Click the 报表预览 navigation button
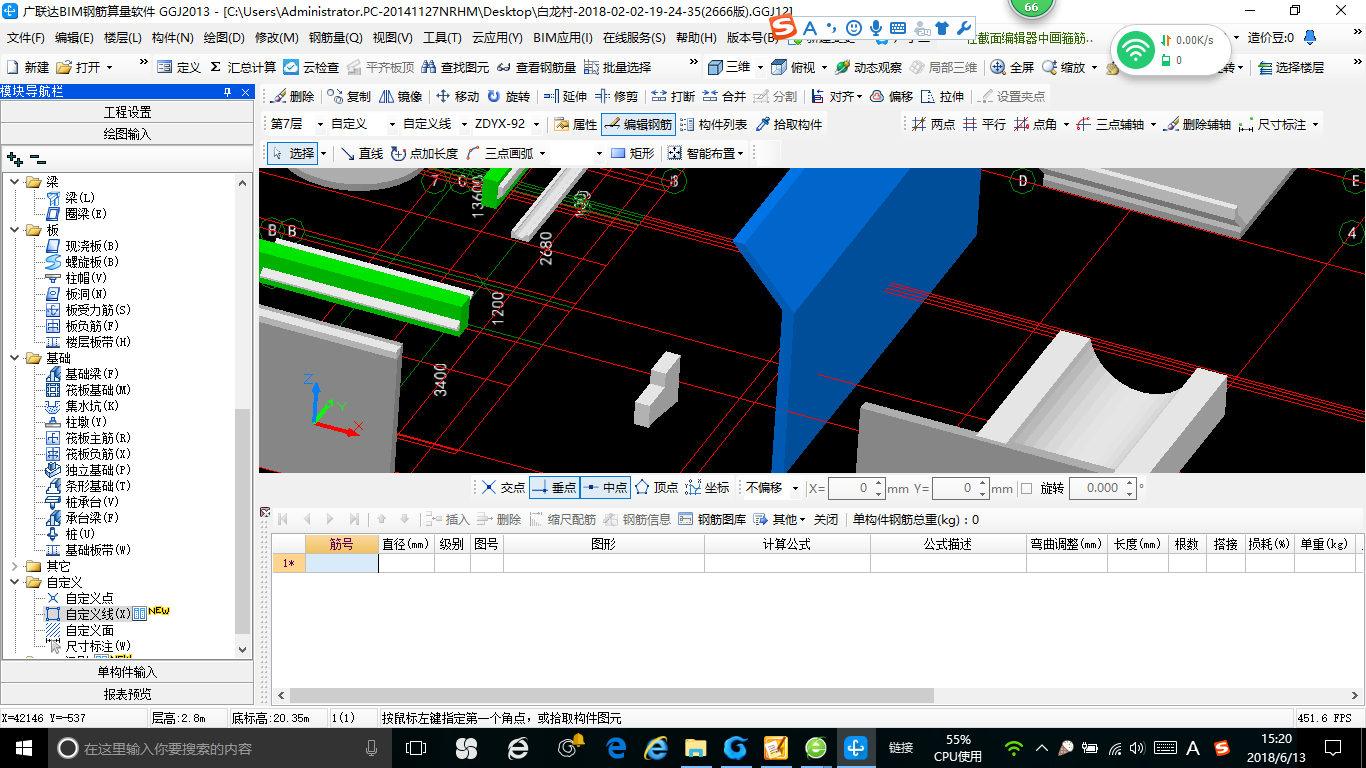Image resolution: width=1366 pixels, height=768 pixels. pyautogui.click(x=127, y=694)
